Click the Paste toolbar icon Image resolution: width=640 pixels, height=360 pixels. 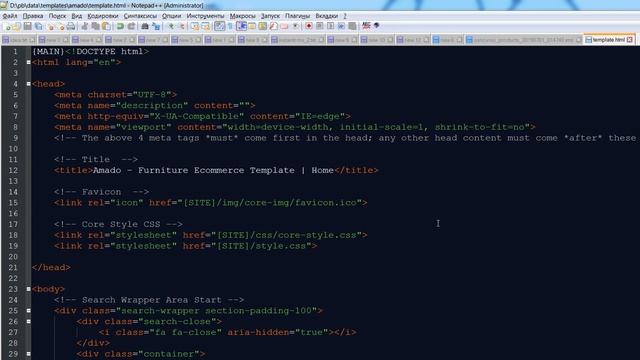106,27
